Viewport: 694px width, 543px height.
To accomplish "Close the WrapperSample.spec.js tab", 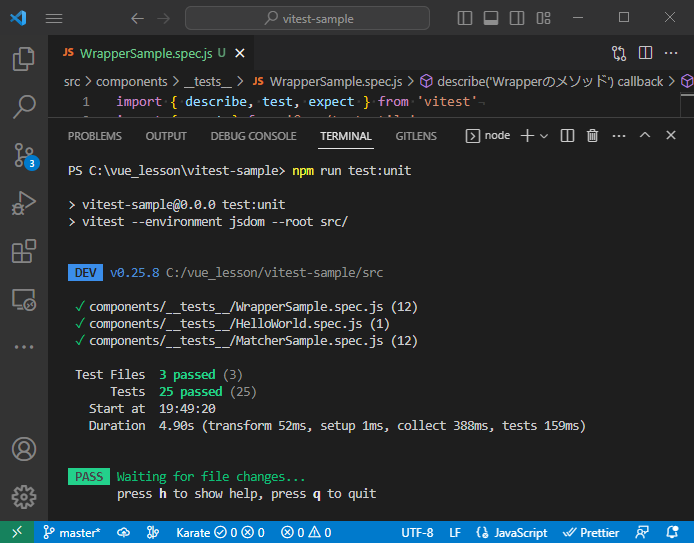I will [239, 54].
